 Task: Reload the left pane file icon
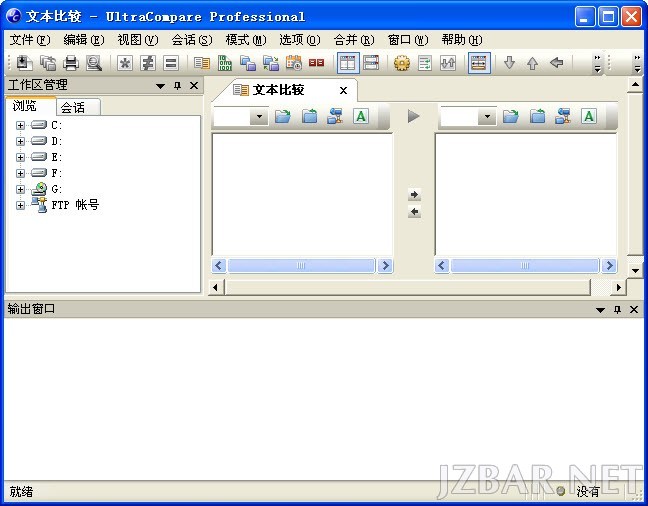[310, 116]
